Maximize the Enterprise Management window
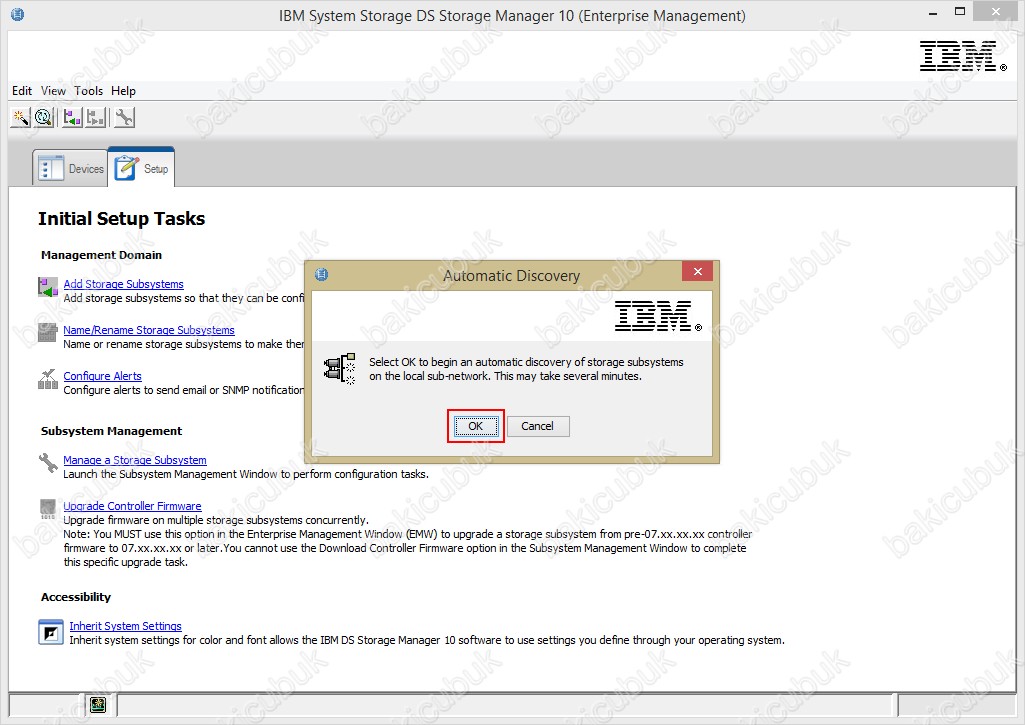This screenshot has height=725, width=1025. tap(960, 12)
